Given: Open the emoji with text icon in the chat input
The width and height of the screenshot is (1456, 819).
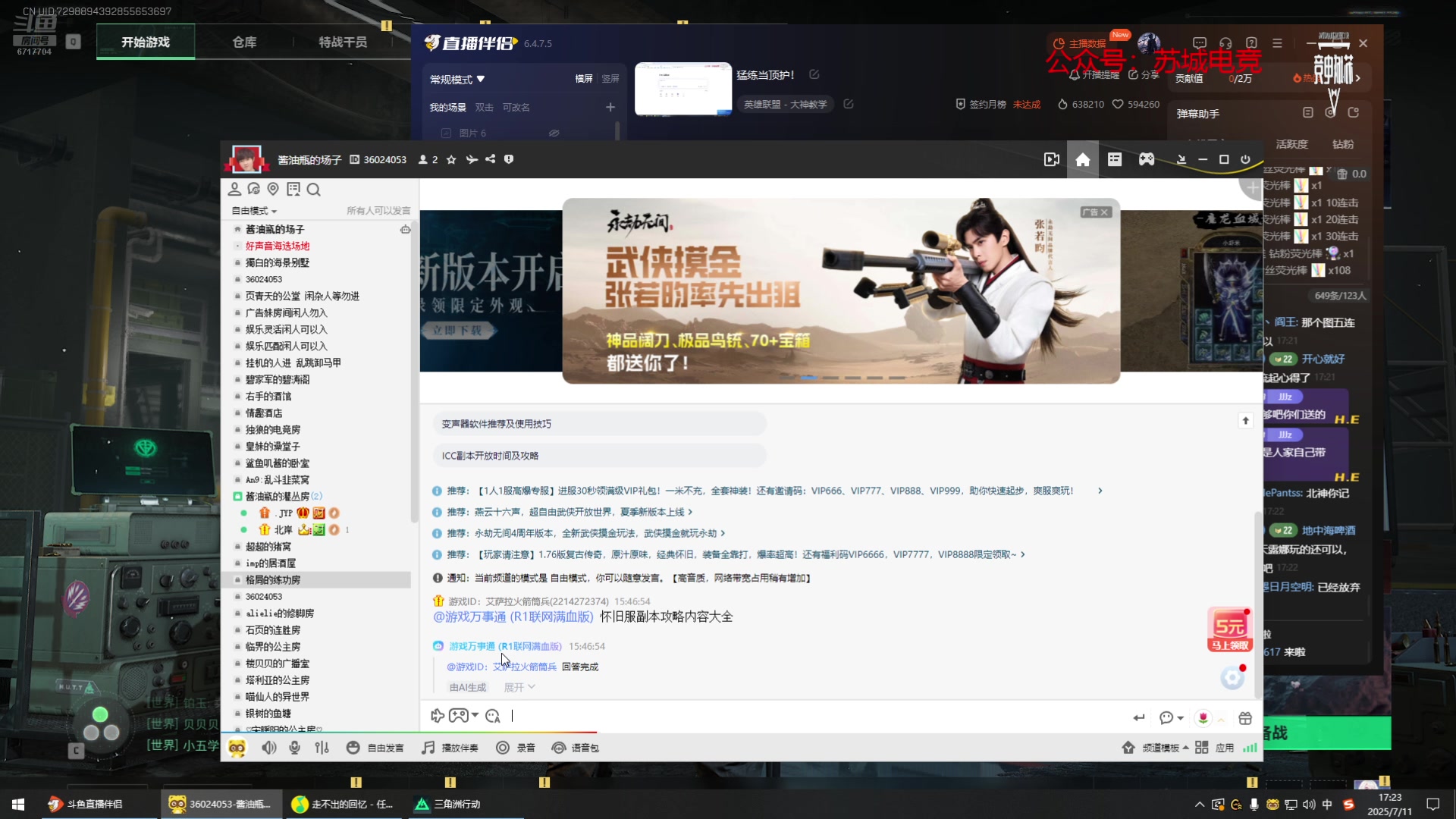Looking at the screenshot, I should [x=493, y=716].
